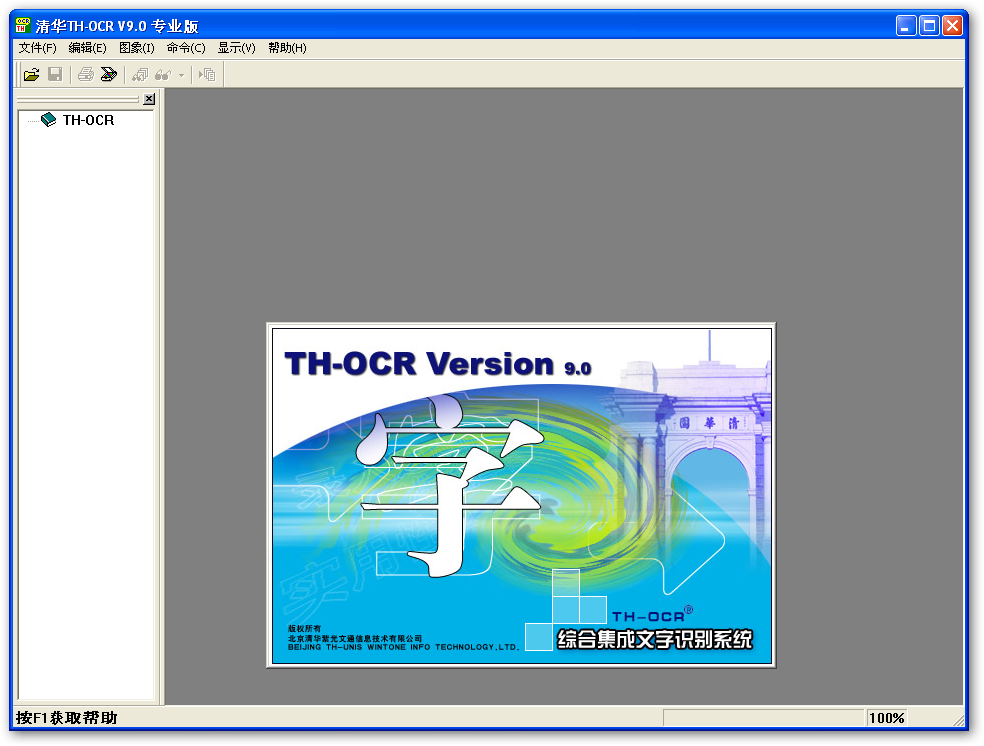Click the OCR app icon in the title bar
Image resolution: width=984 pixels, height=746 pixels.
coord(23,25)
